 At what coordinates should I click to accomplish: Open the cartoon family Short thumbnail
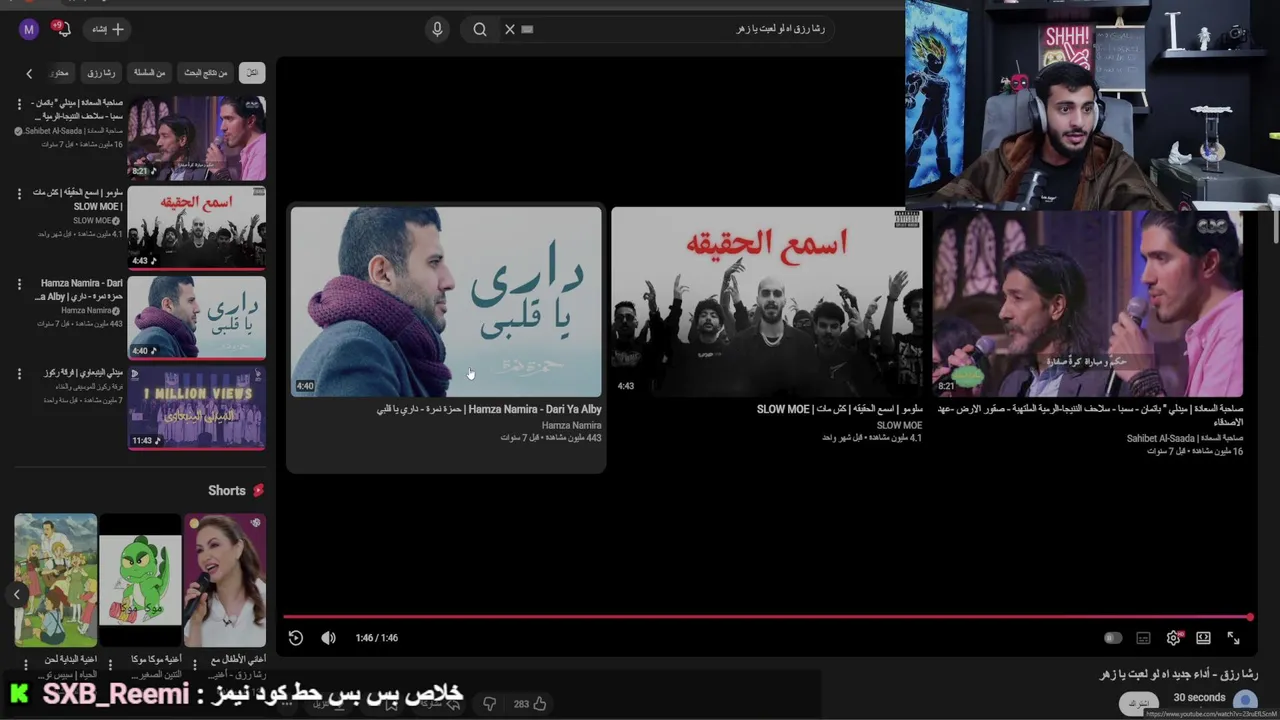click(x=56, y=580)
